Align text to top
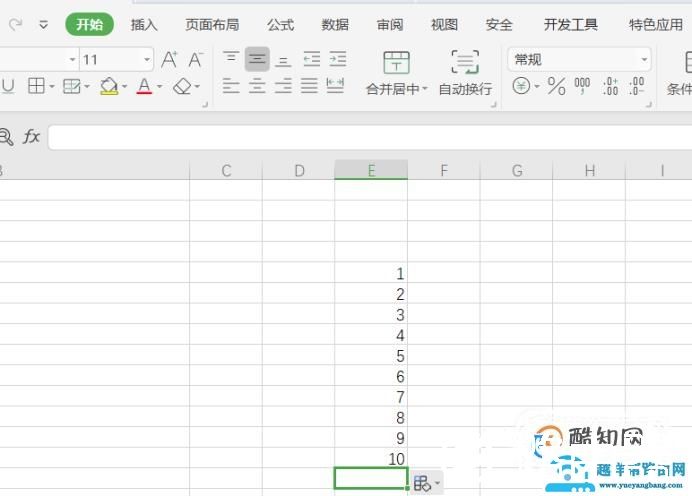692x496 pixels. (231, 58)
